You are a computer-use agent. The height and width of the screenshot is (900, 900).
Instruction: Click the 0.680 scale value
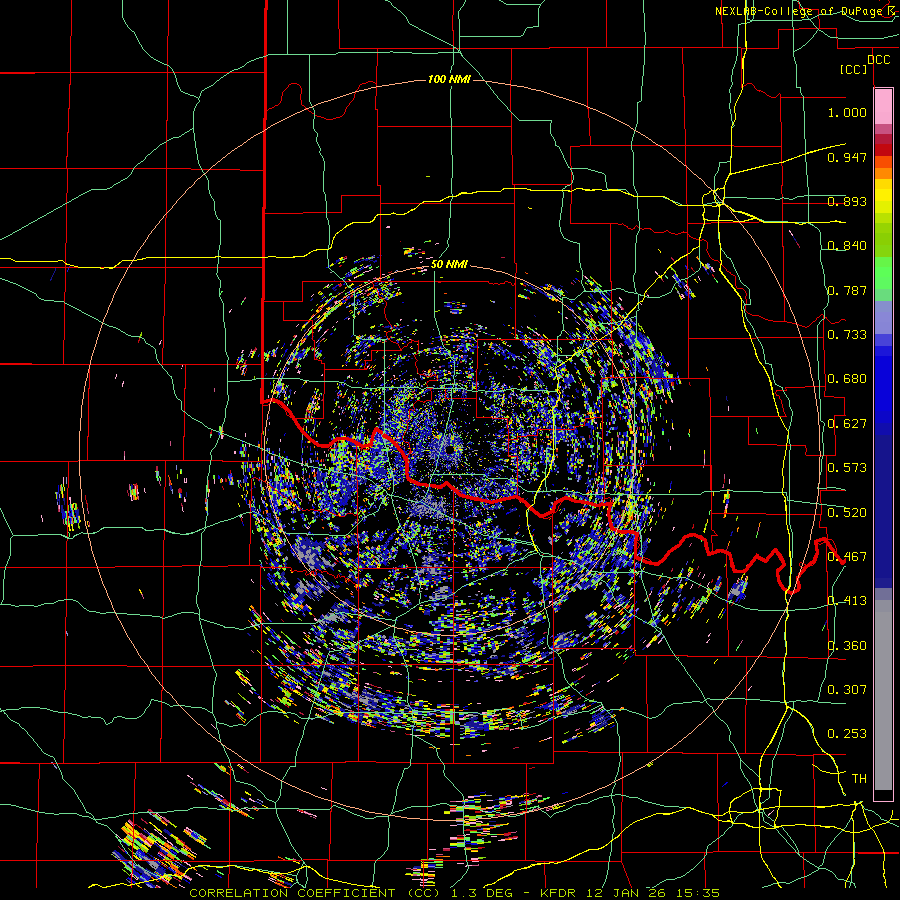coord(847,379)
